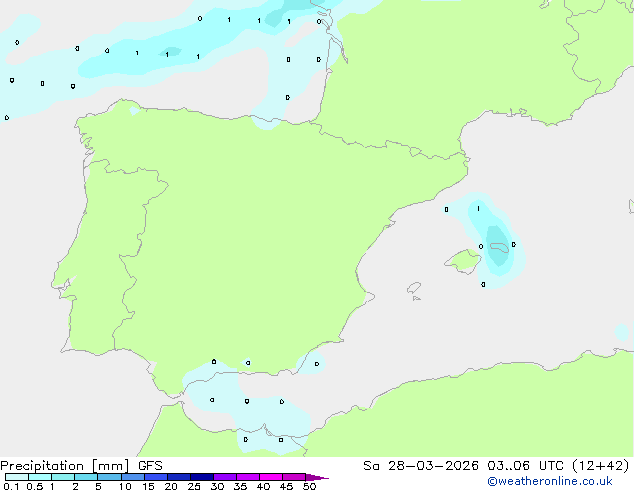The width and height of the screenshot is (634, 490).
Task: Select the 0.5–1 mm legend color
Action: pyautogui.click(x=40, y=477)
